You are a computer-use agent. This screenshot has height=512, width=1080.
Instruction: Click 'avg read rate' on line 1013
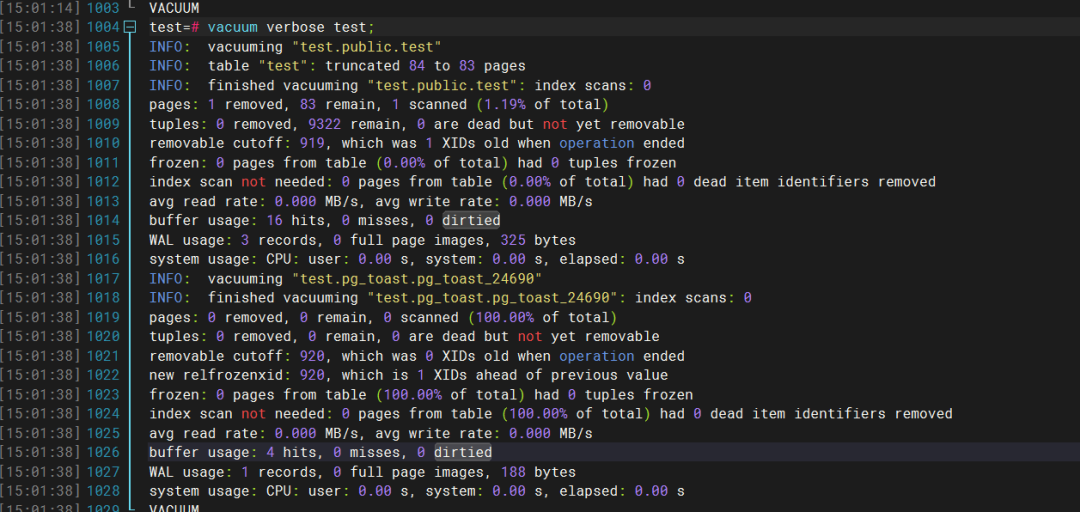pyautogui.click(x=204, y=201)
